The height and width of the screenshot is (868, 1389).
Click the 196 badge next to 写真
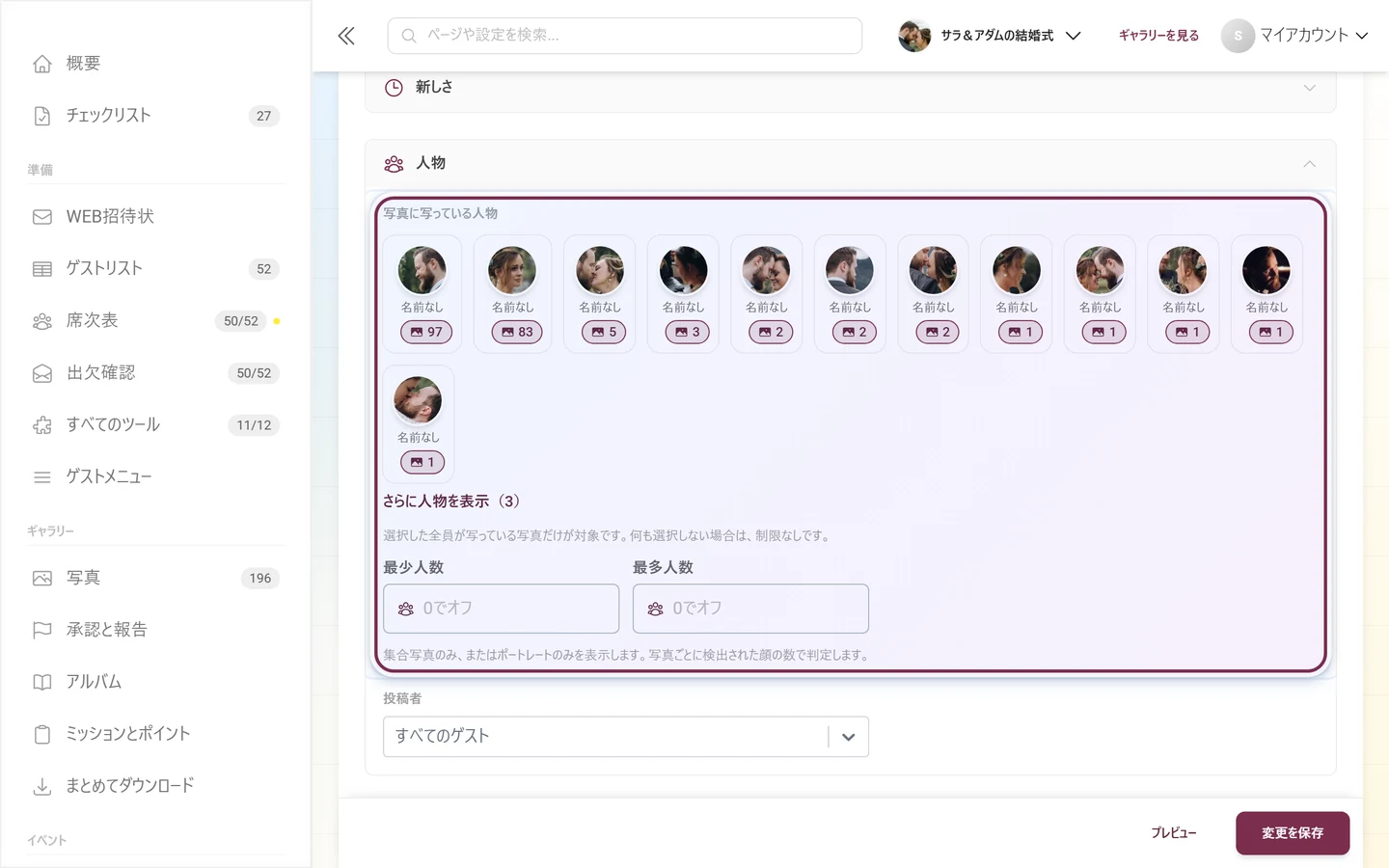click(x=260, y=579)
